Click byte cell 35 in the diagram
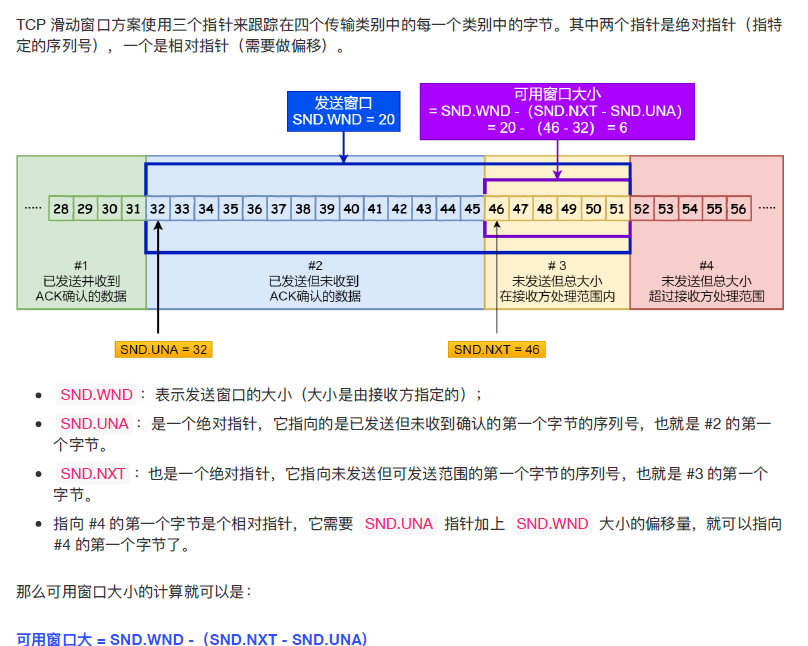 pyautogui.click(x=230, y=209)
